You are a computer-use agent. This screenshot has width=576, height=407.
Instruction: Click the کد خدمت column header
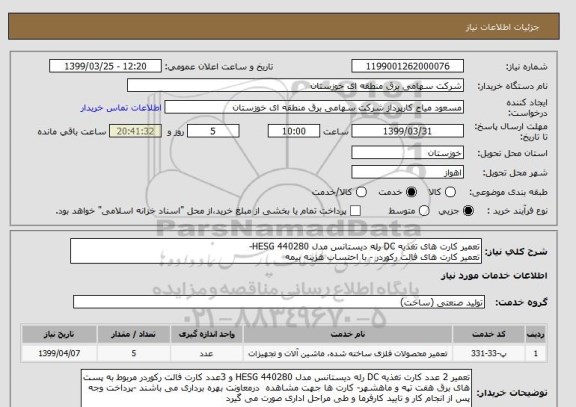489,334
